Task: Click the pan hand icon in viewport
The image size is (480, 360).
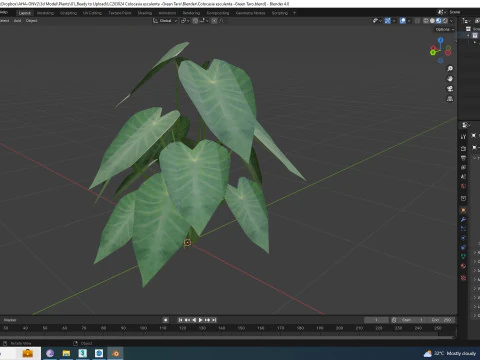Action: pos(450,79)
